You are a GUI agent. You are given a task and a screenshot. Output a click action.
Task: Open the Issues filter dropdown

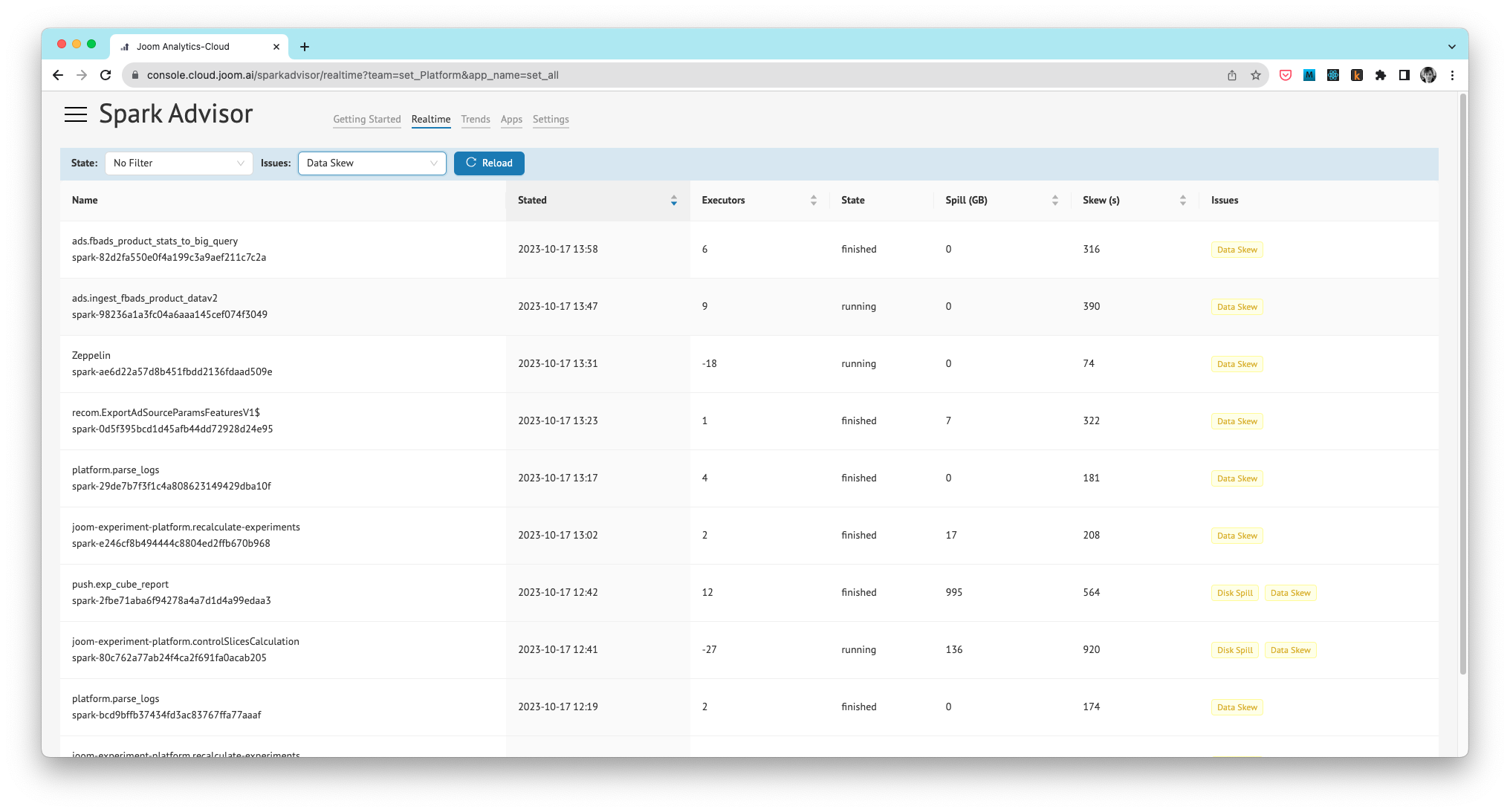(372, 163)
